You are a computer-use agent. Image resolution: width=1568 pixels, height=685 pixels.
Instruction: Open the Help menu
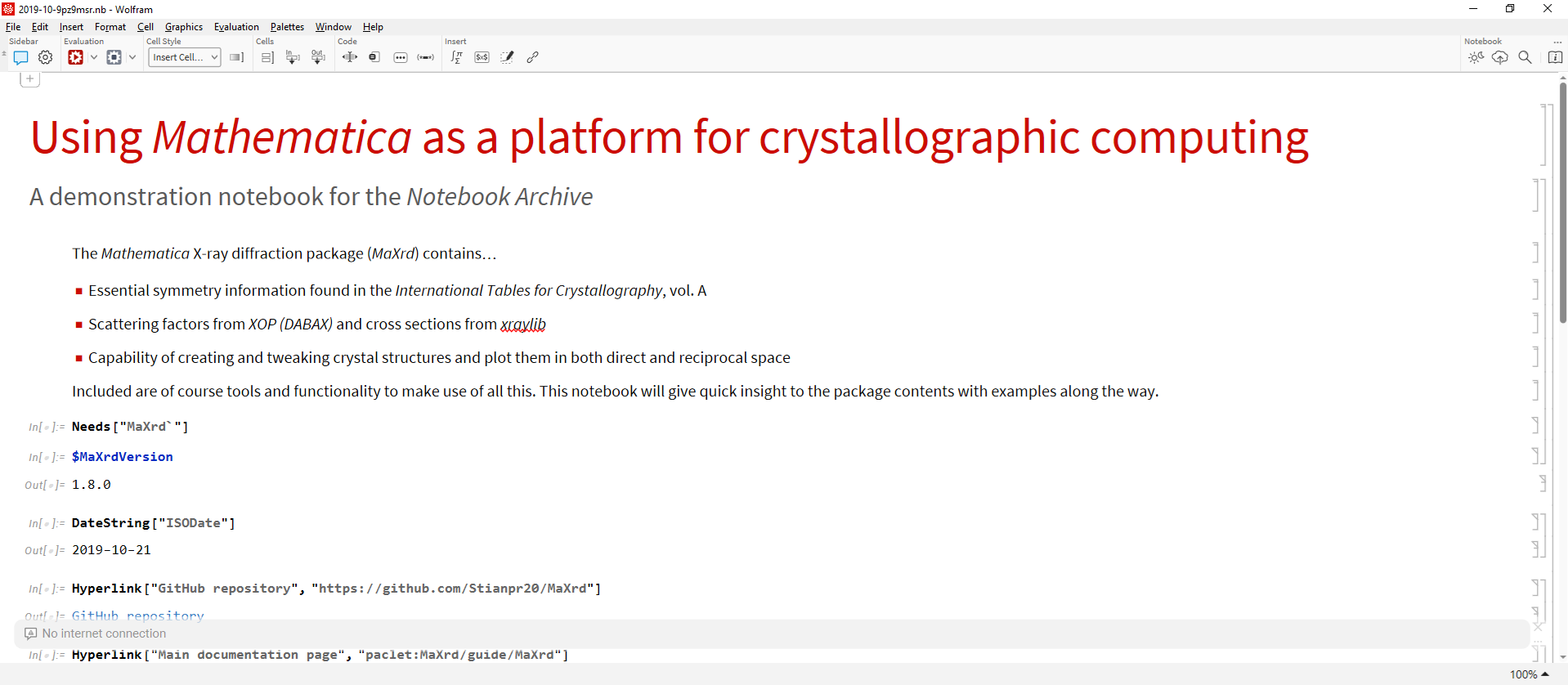click(373, 27)
